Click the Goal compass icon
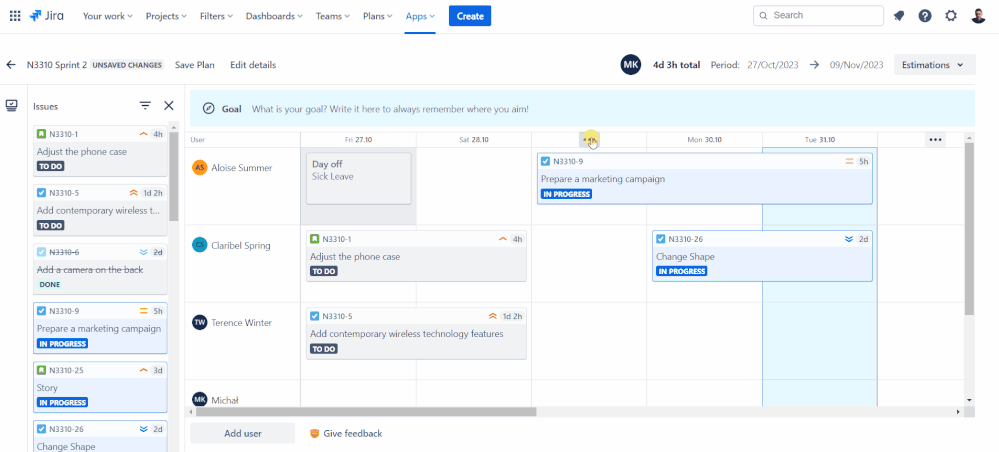Viewport: 999px width, 452px height. tap(208, 108)
